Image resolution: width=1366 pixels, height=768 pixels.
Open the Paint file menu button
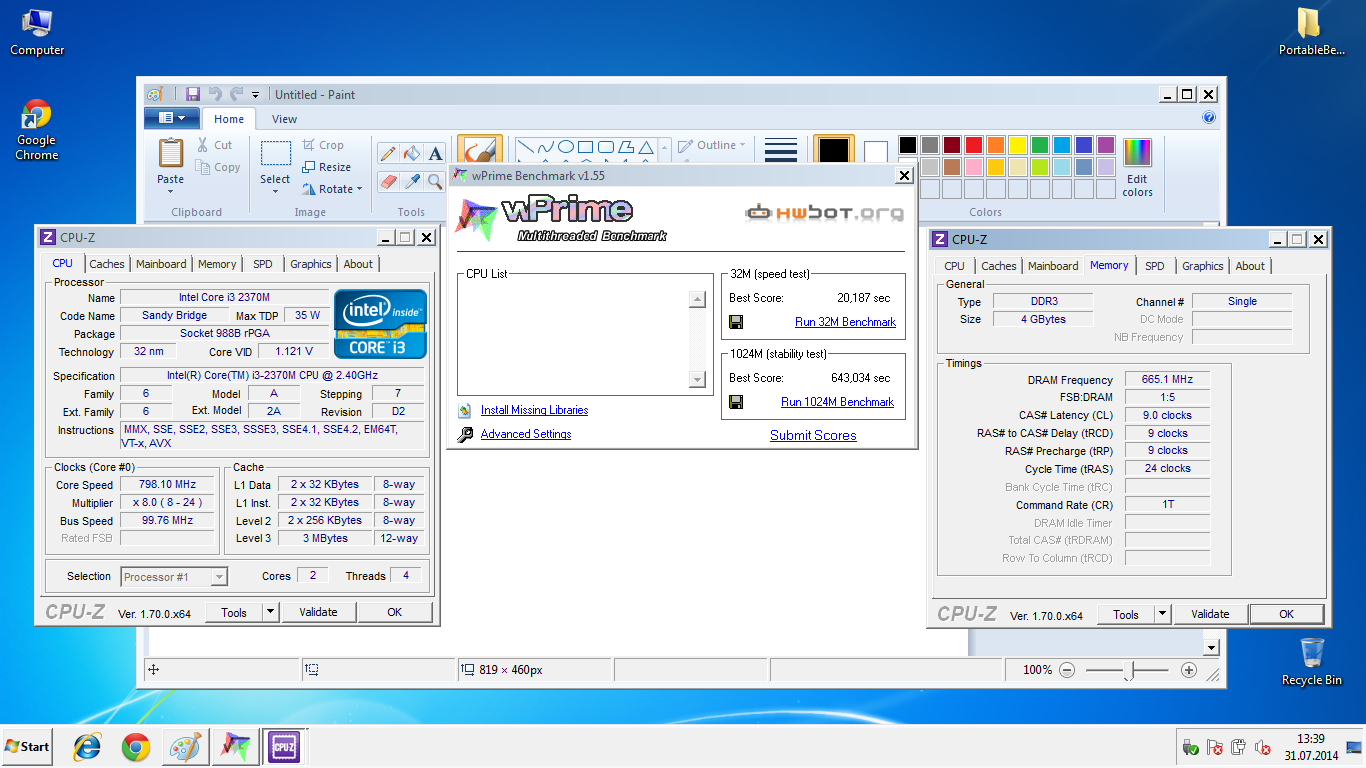172,118
